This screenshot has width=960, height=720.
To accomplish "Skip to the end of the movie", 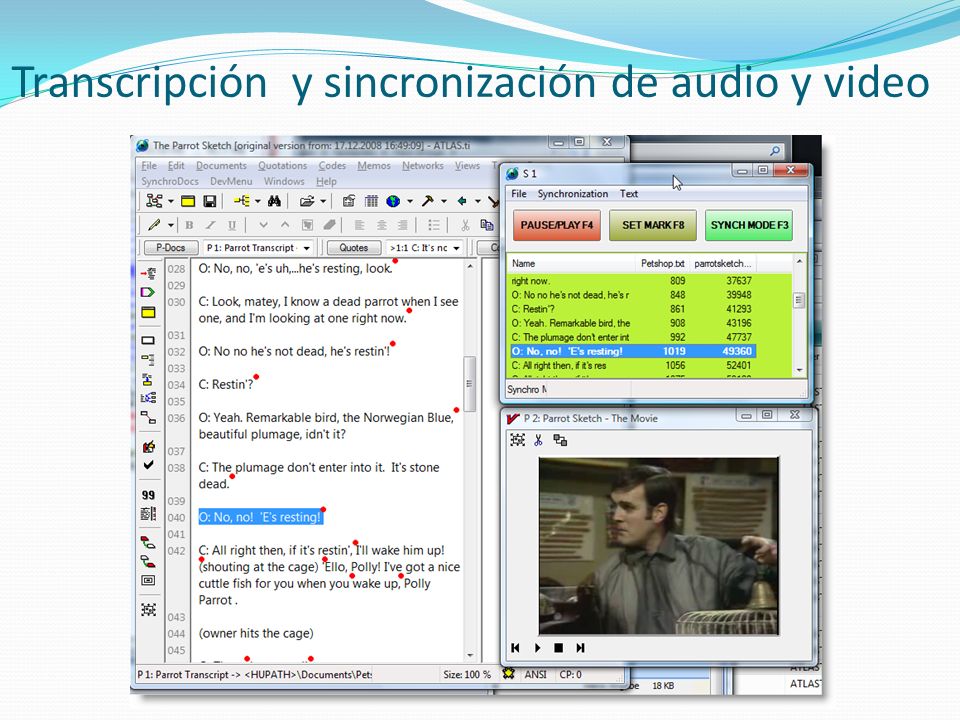I will click(x=580, y=648).
